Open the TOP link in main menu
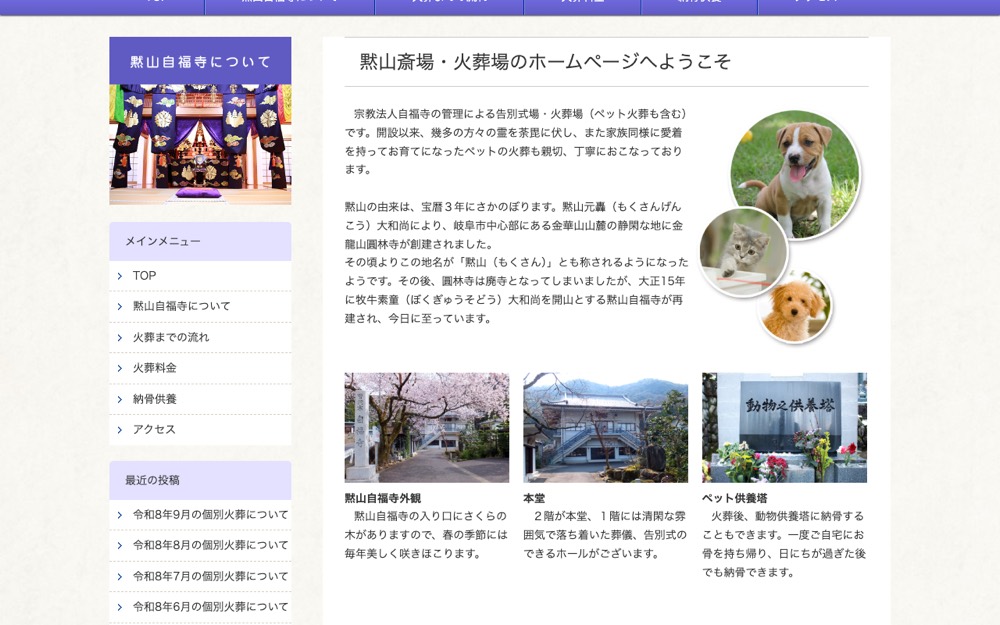This screenshot has height=625, width=1000. (144, 276)
